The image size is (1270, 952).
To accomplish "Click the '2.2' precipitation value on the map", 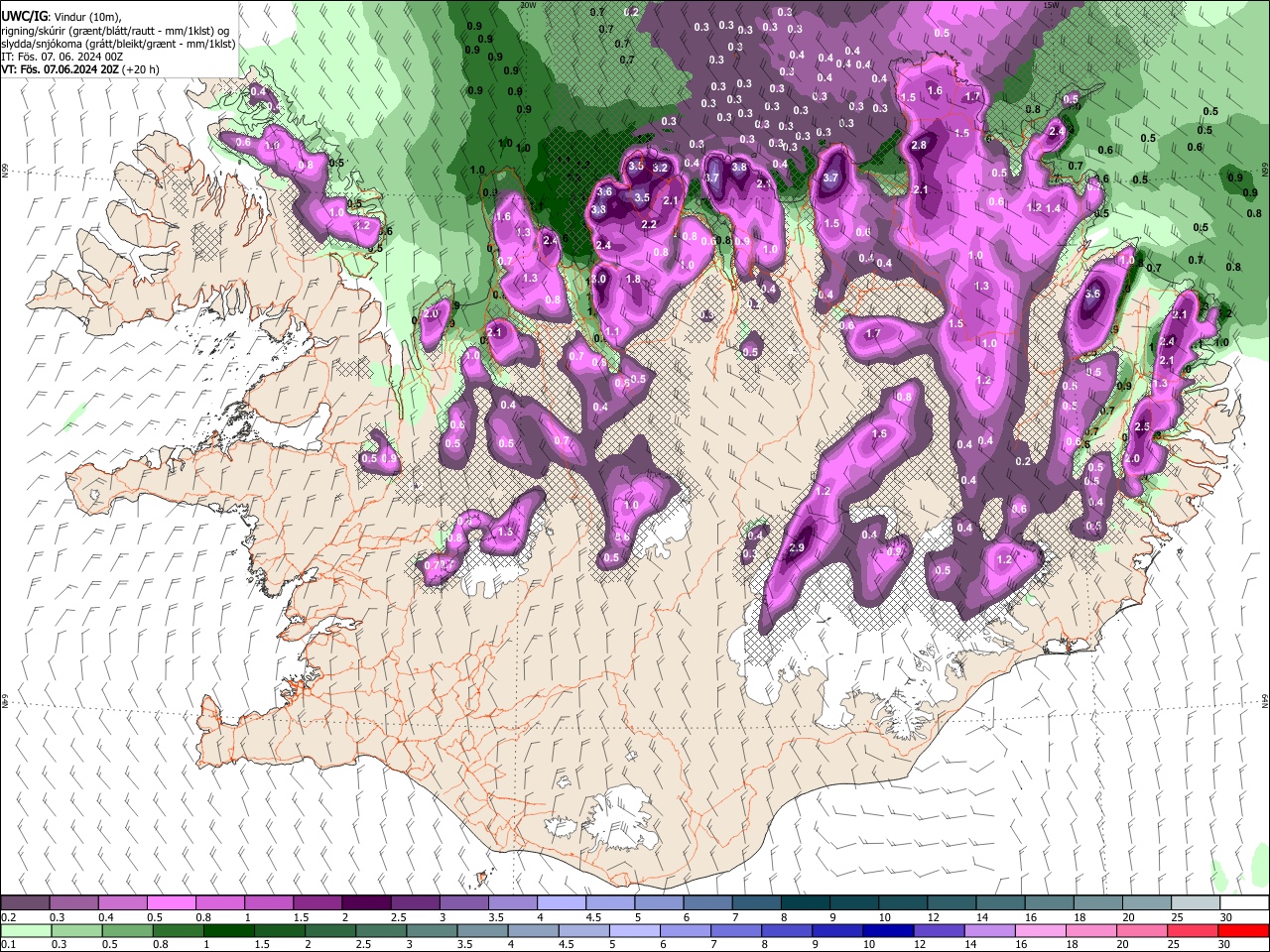I will [x=650, y=225].
